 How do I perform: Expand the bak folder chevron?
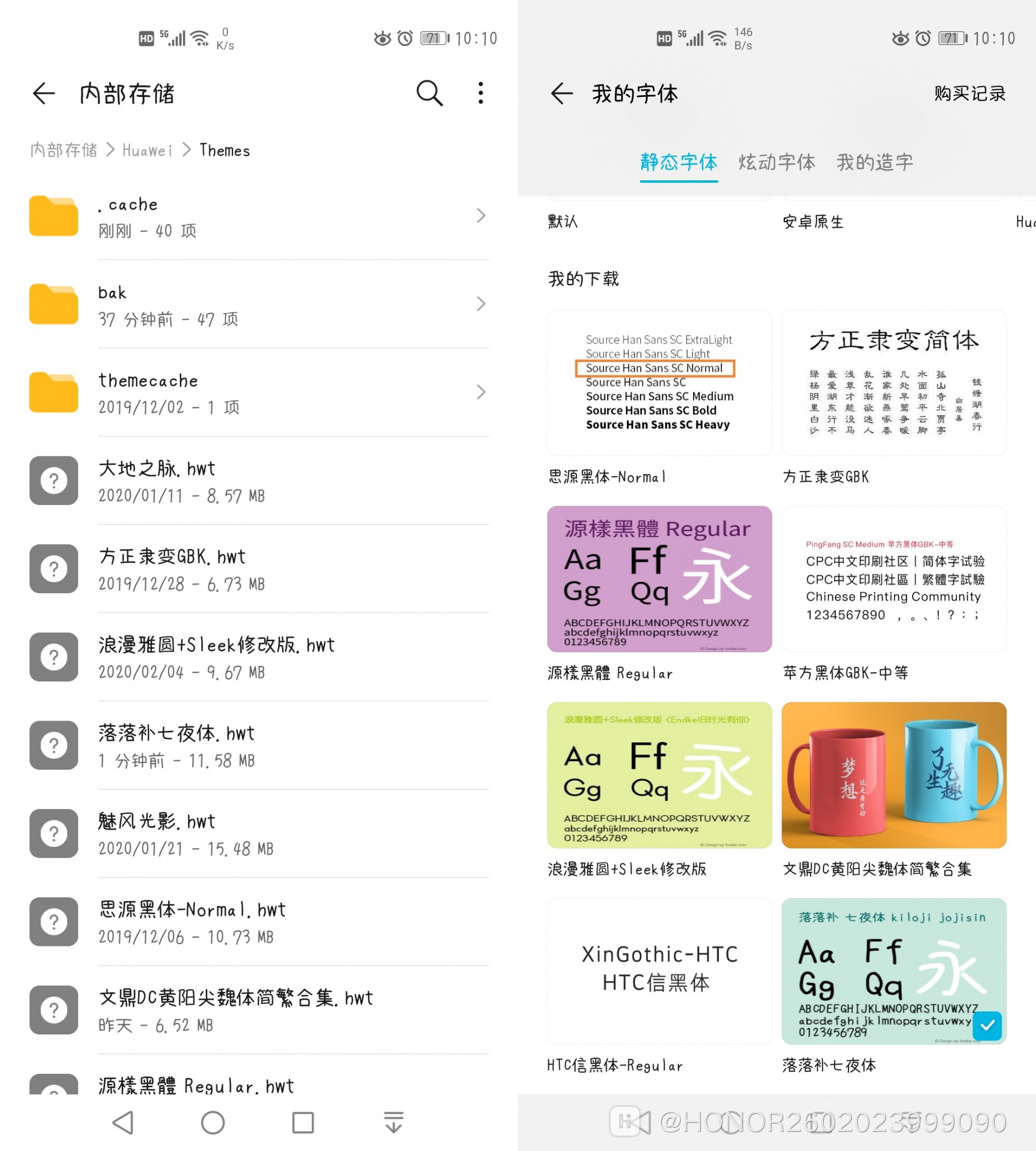click(481, 304)
